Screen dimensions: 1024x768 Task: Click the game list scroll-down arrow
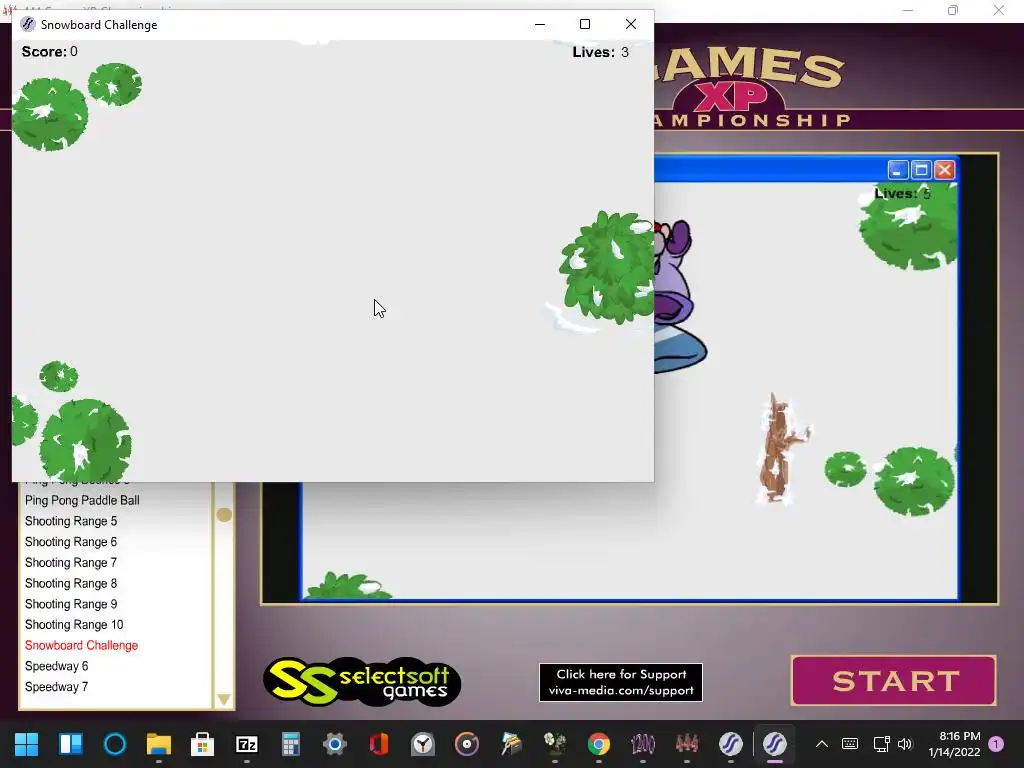pos(224,699)
